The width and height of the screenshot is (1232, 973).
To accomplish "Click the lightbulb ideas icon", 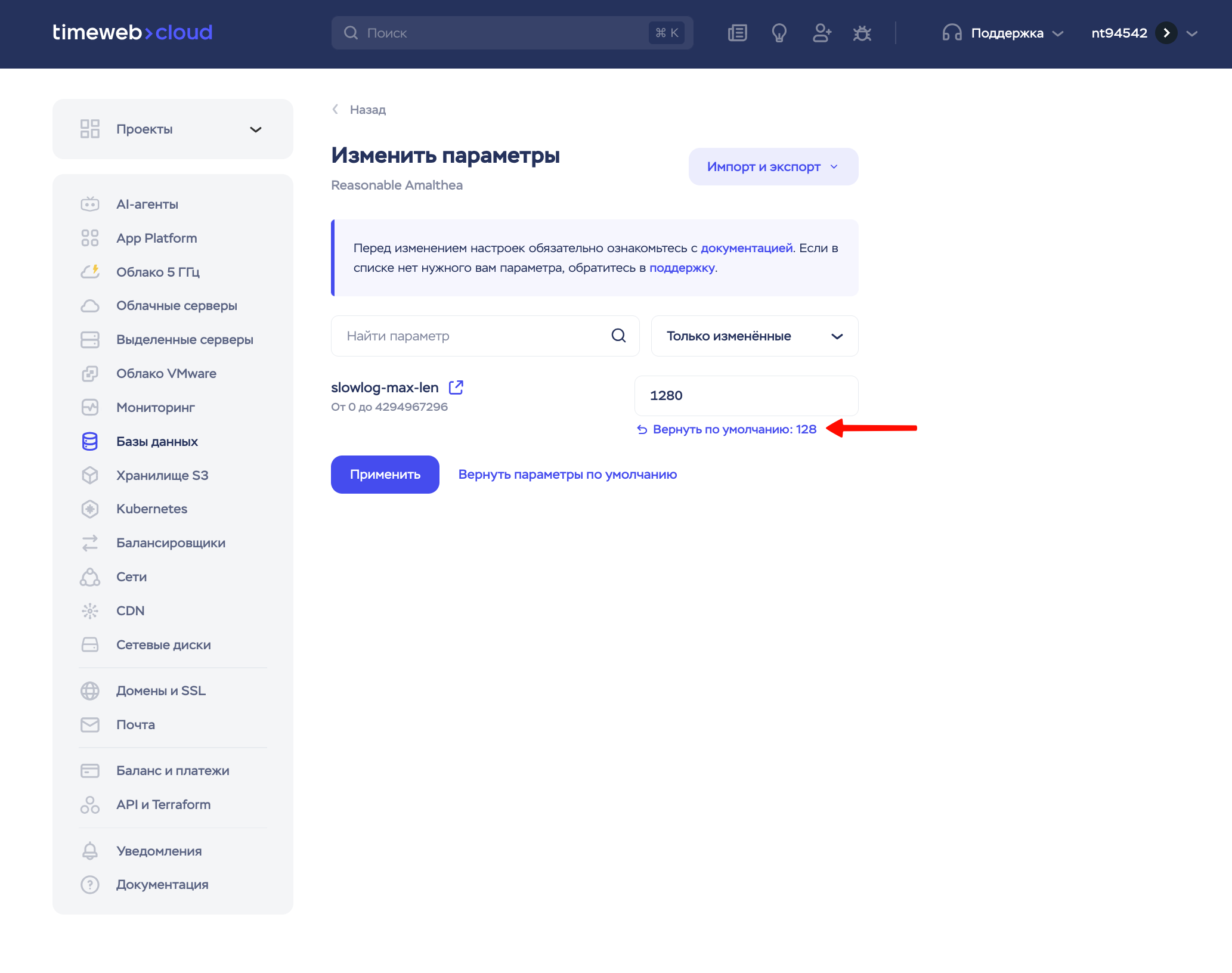I will (779, 33).
